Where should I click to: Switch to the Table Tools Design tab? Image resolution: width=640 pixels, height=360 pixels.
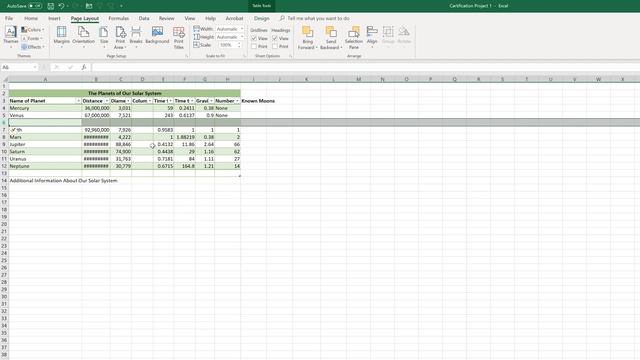(x=262, y=18)
